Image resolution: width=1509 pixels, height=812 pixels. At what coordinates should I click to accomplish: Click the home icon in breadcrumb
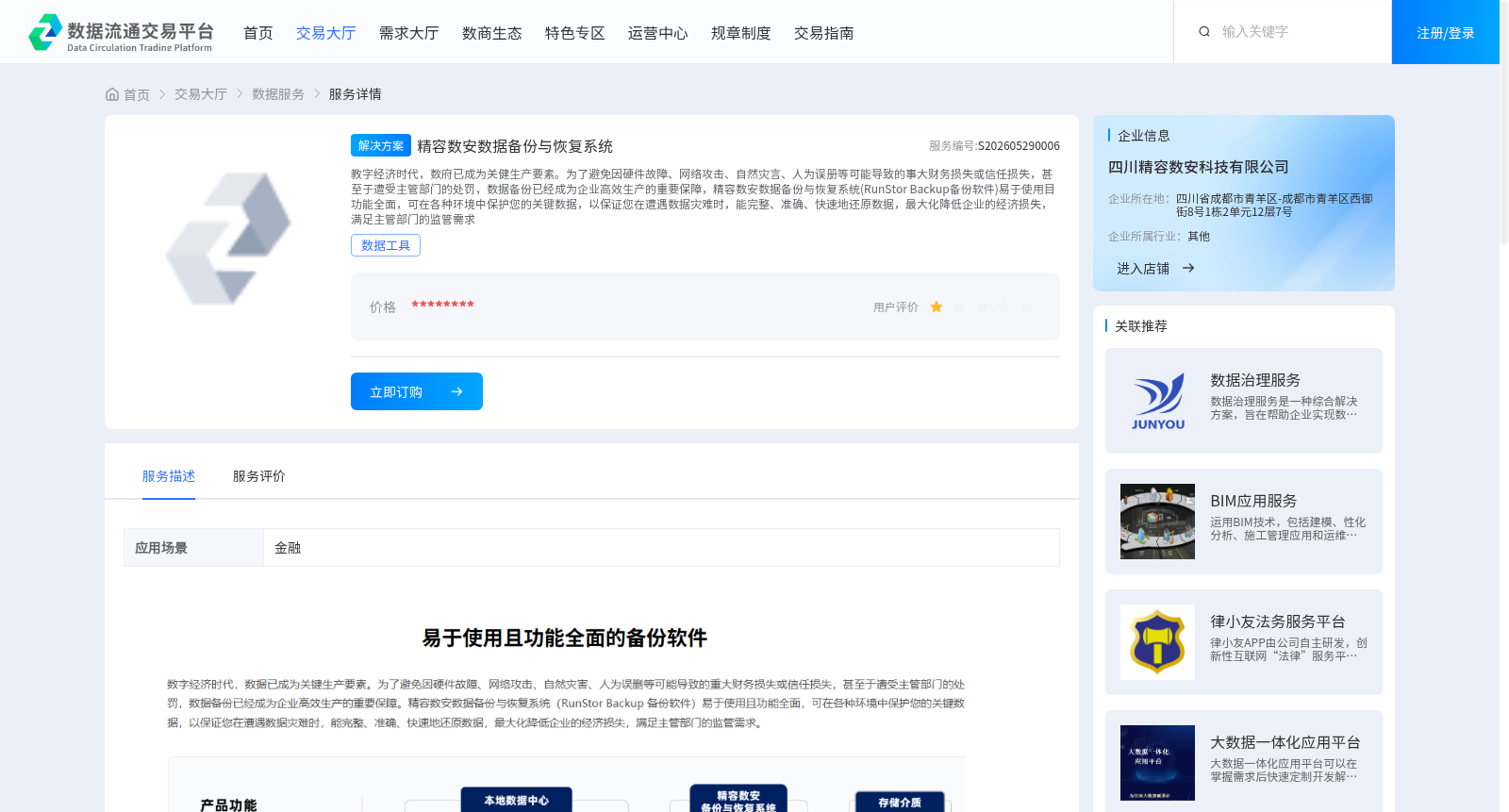click(112, 94)
